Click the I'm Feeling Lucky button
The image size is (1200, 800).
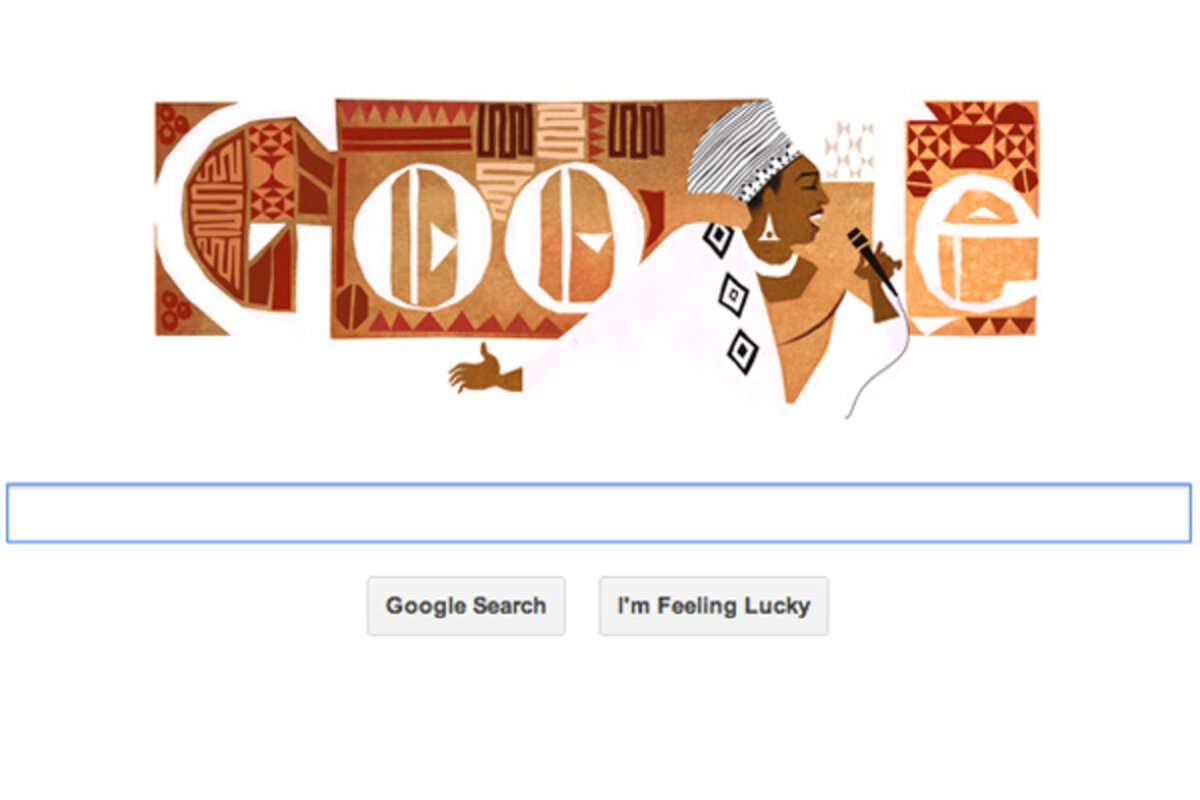point(713,606)
